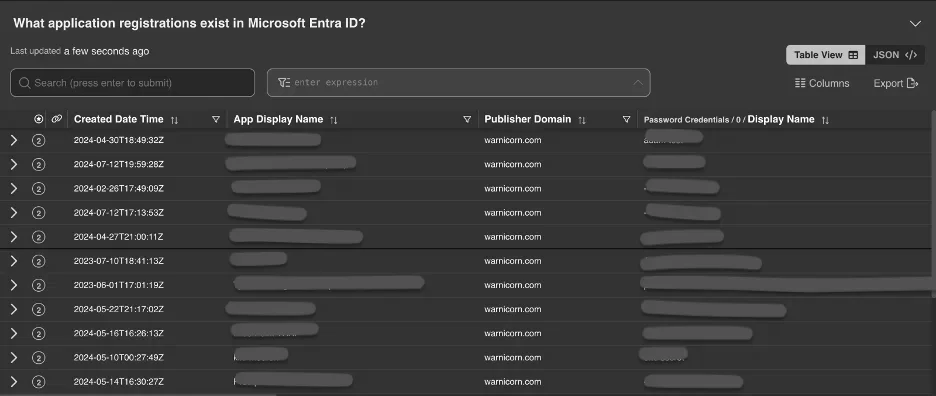
Task: Sort by Created Date Time
Action: point(174,120)
